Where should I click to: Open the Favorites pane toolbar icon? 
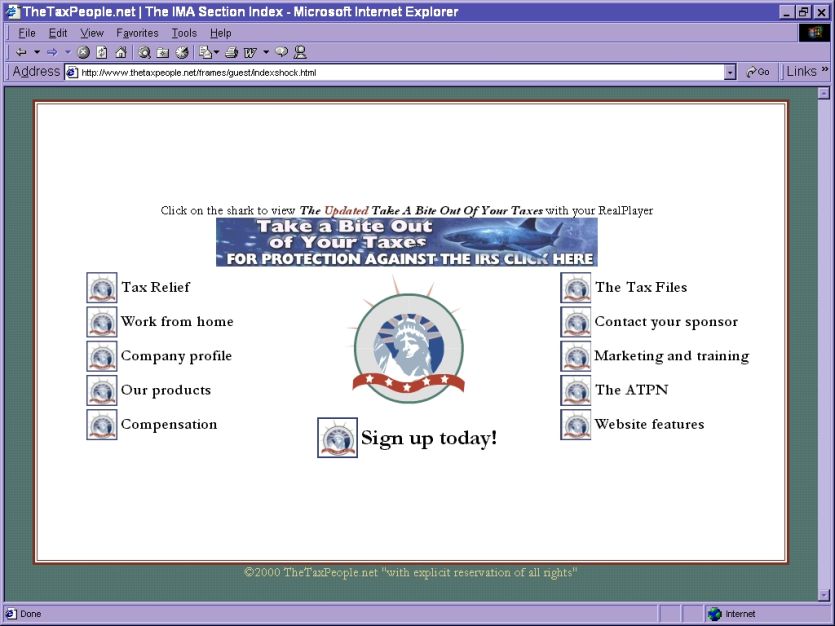click(162, 52)
